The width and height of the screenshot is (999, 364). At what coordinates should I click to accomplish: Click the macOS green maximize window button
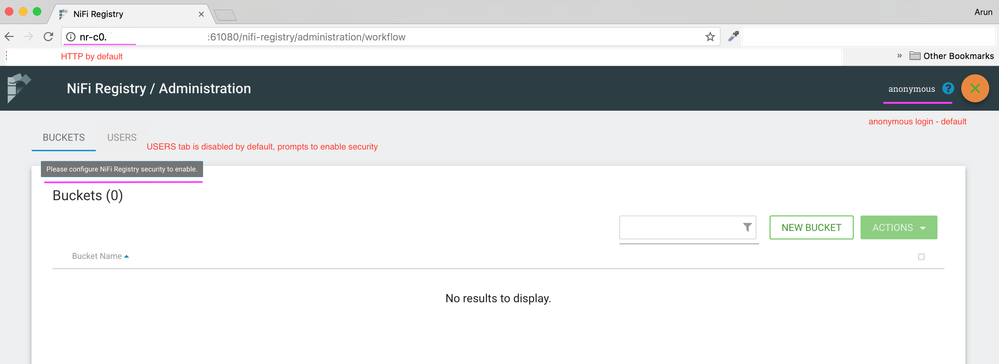[37, 11]
